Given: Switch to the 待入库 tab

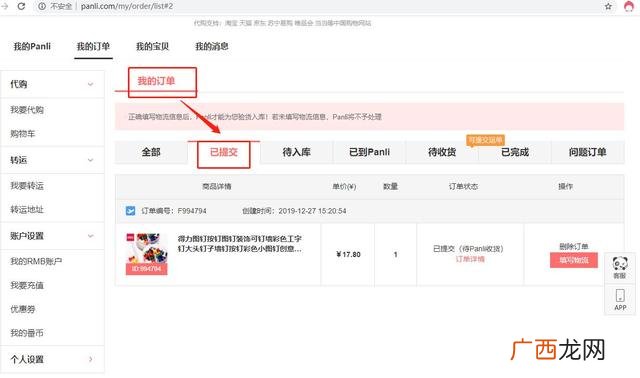Looking at the screenshot, I should [297, 152].
